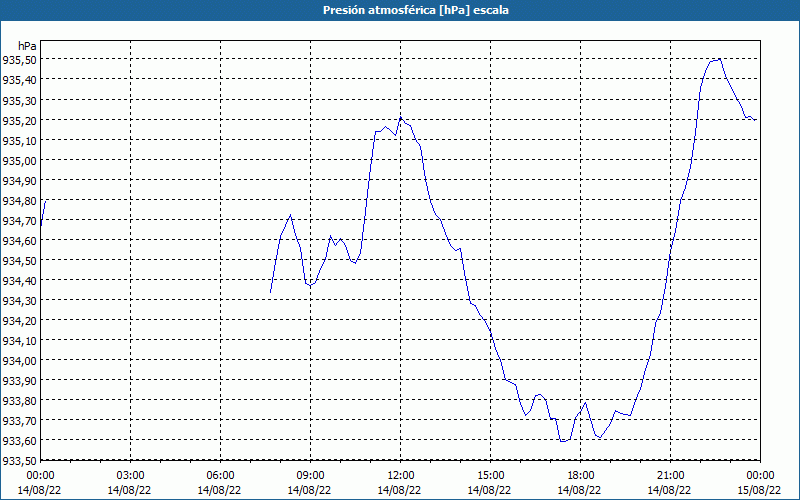The image size is (800, 500).
Task: Select the 934,90 y-axis value
Action: pyautogui.click(x=19, y=181)
